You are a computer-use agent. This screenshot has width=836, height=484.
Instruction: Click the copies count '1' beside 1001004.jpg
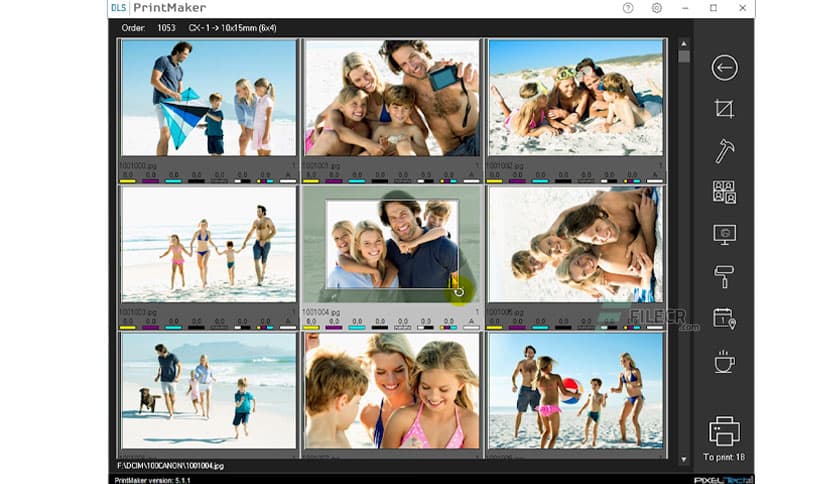tap(477, 312)
